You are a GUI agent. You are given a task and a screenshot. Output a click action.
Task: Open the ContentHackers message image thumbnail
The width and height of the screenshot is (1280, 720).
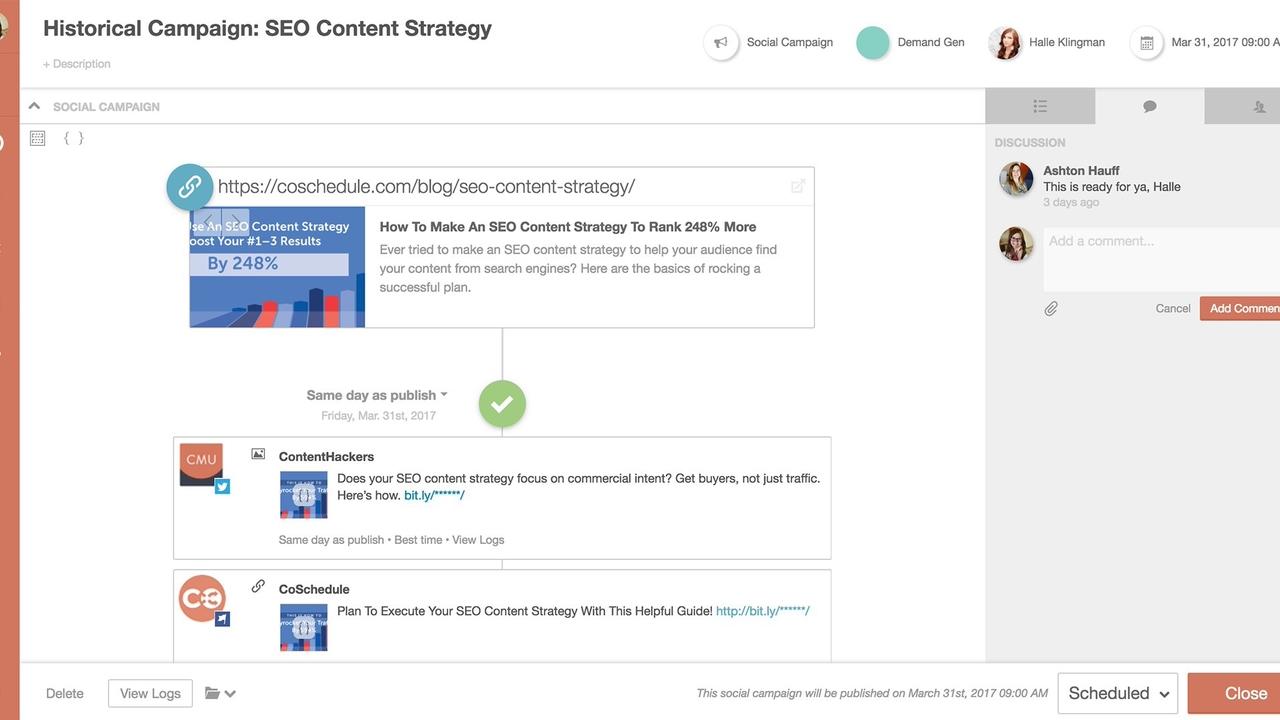pyautogui.click(x=304, y=494)
